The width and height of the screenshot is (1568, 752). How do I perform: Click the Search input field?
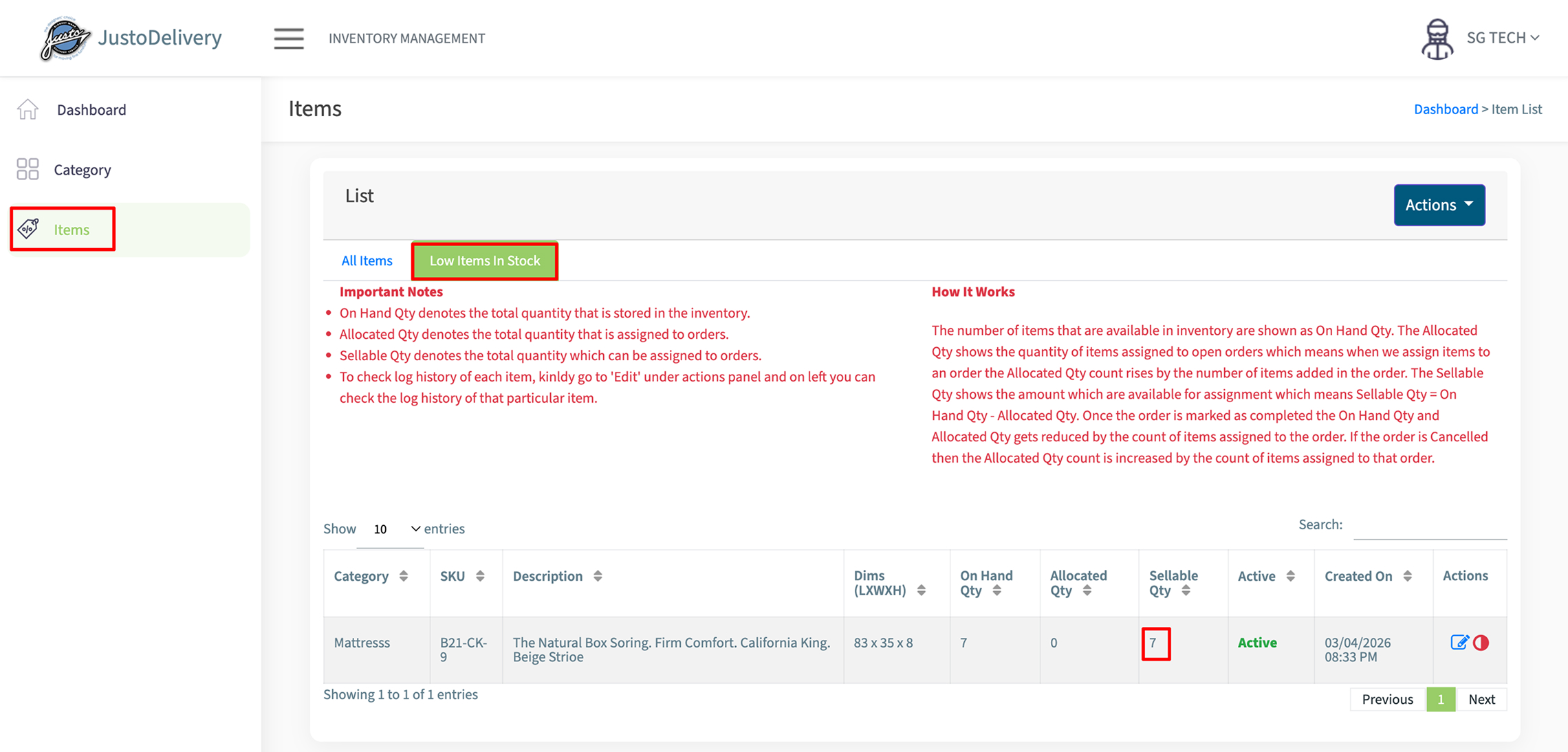1430,526
